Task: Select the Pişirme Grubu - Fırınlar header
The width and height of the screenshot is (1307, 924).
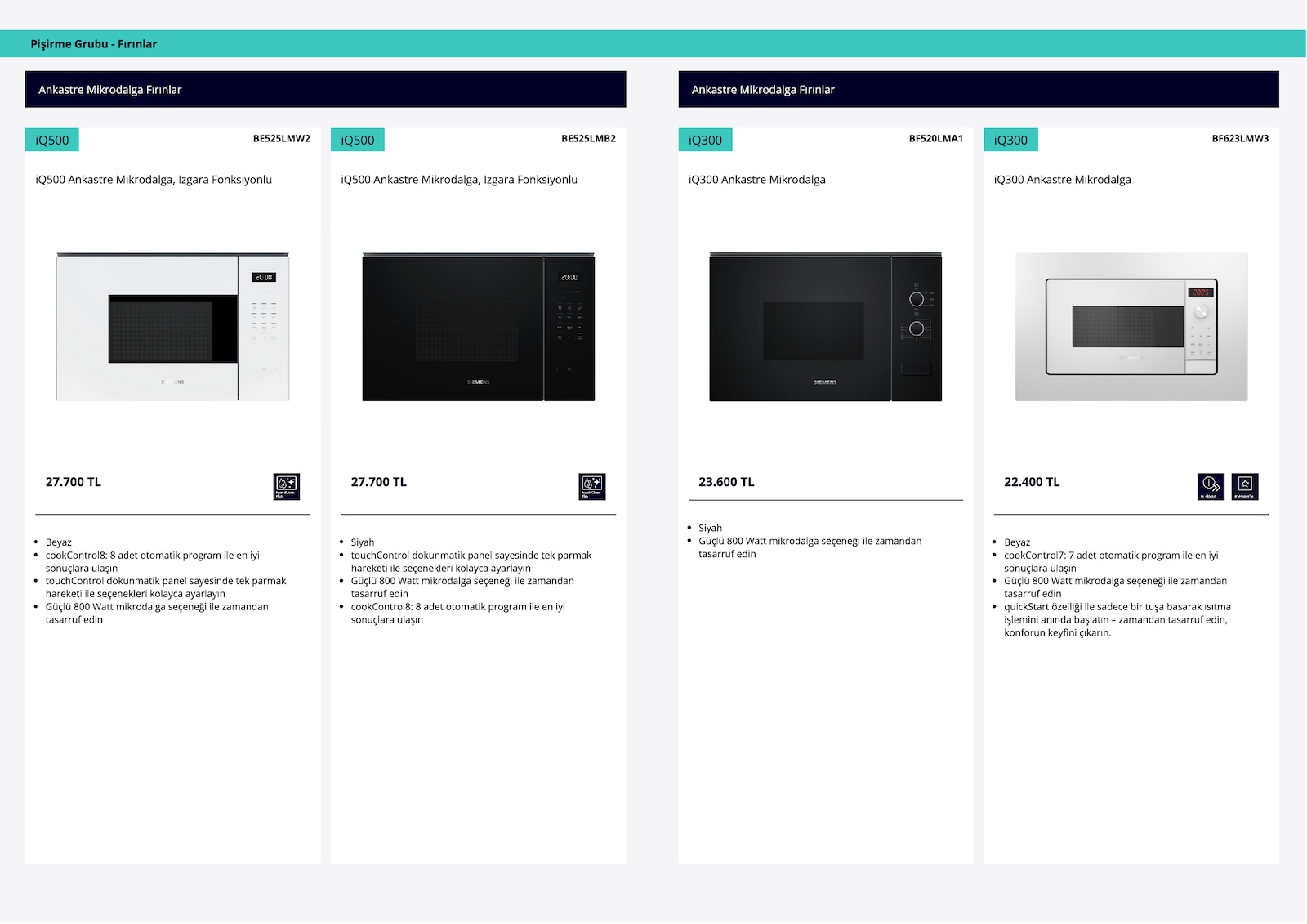Action: coord(94,44)
